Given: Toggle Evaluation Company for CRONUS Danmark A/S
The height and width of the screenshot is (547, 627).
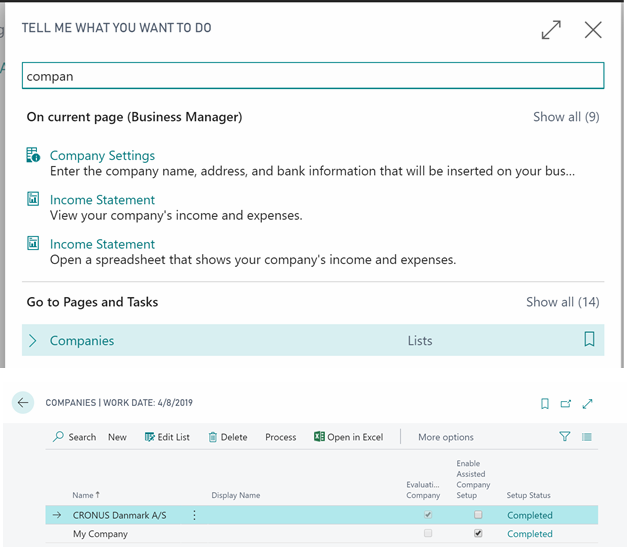Looking at the screenshot, I should tap(428, 515).
